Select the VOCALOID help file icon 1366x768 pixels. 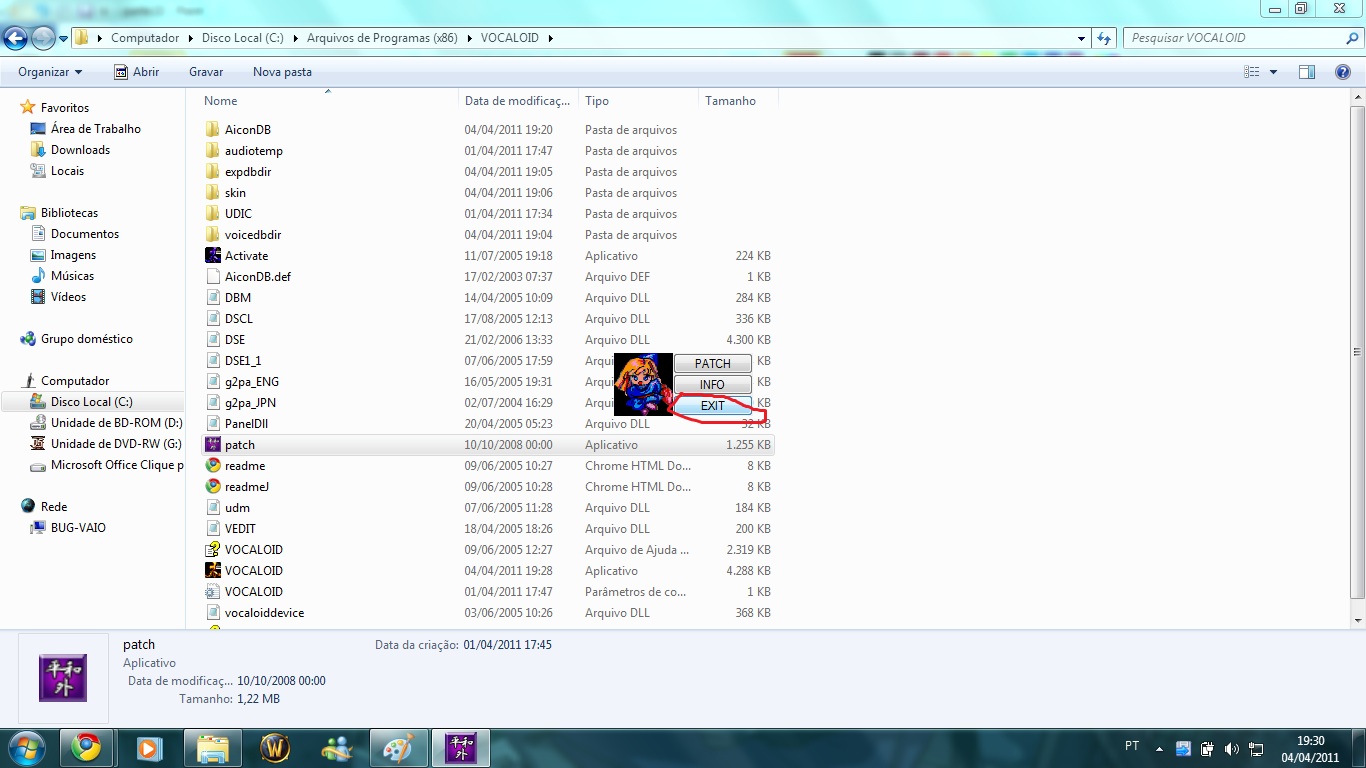tap(212, 550)
